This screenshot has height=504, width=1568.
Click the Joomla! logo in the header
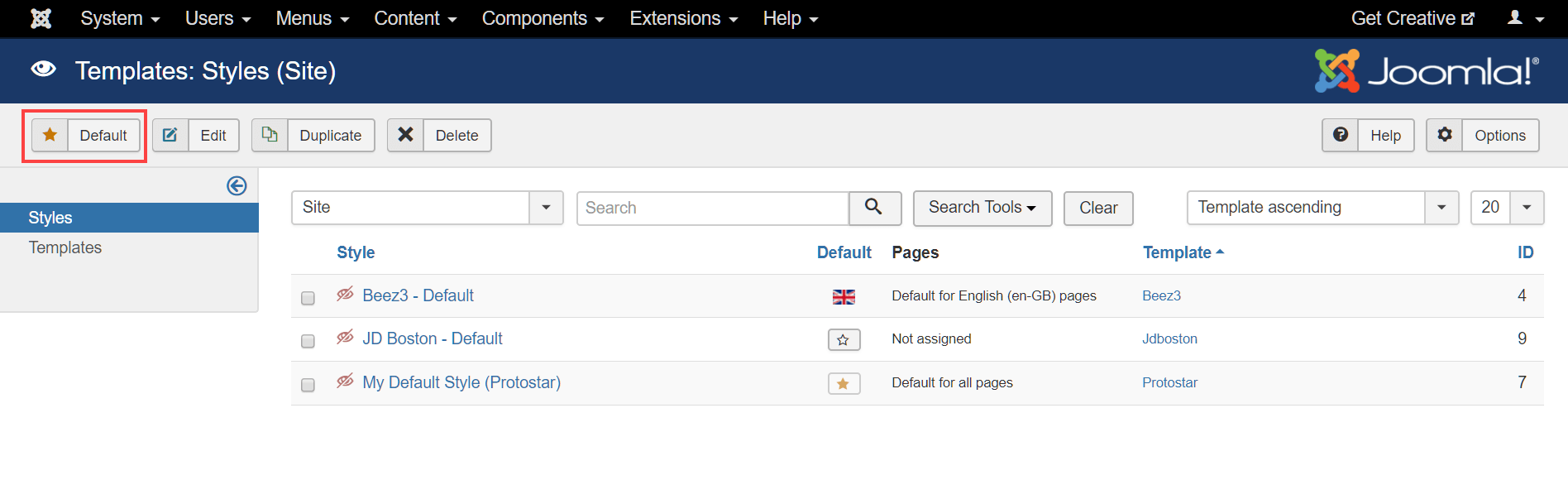(x=1427, y=70)
